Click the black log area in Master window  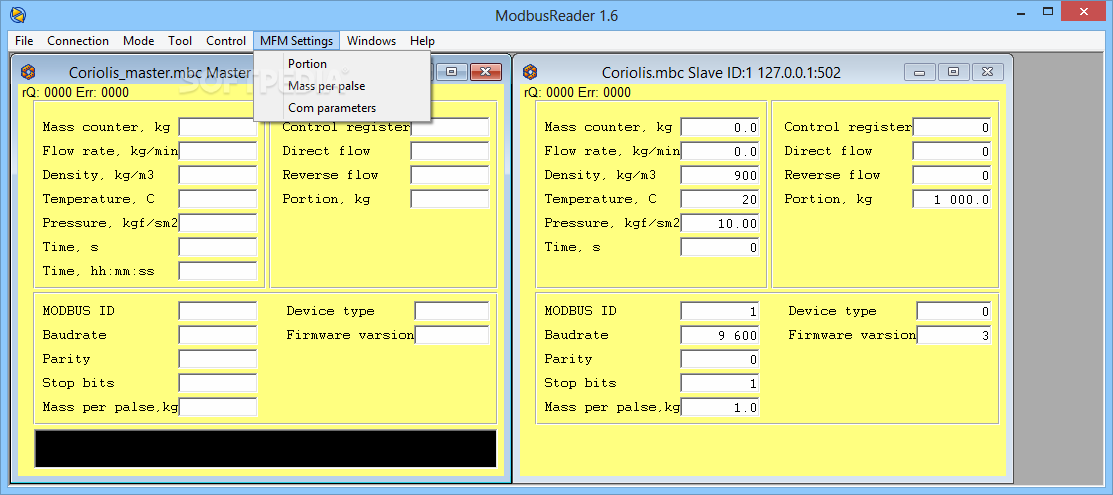tap(265, 449)
